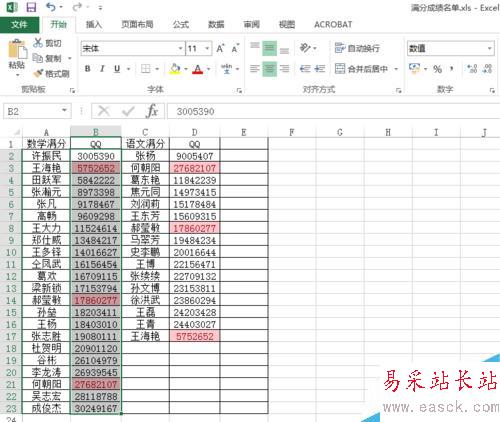The image size is (500, 422).
Task: Click the Increase Decimal icon
Action: 472,69
